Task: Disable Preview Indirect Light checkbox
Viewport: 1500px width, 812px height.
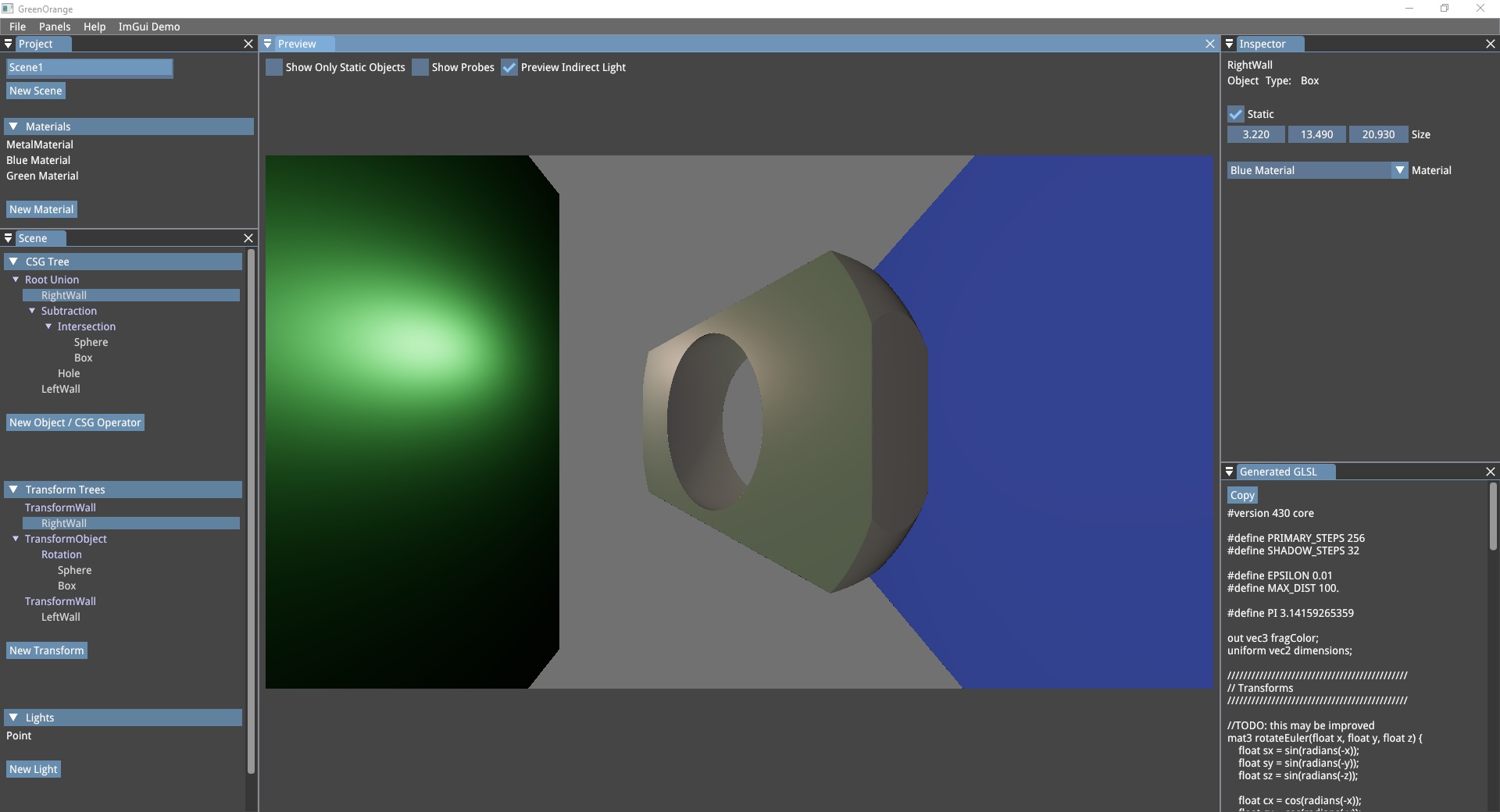Action: coord(509,68)
